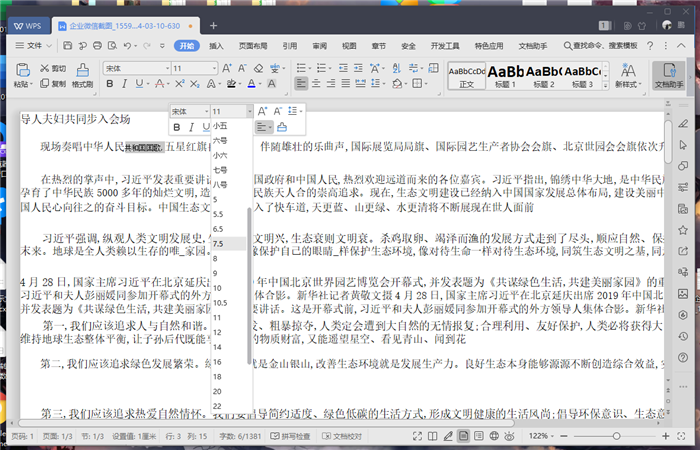The height and width of the screenshot is (450, 700).
Task: Open ribbon font name dropdown 宋体
Action: click(x=168, y=68)
